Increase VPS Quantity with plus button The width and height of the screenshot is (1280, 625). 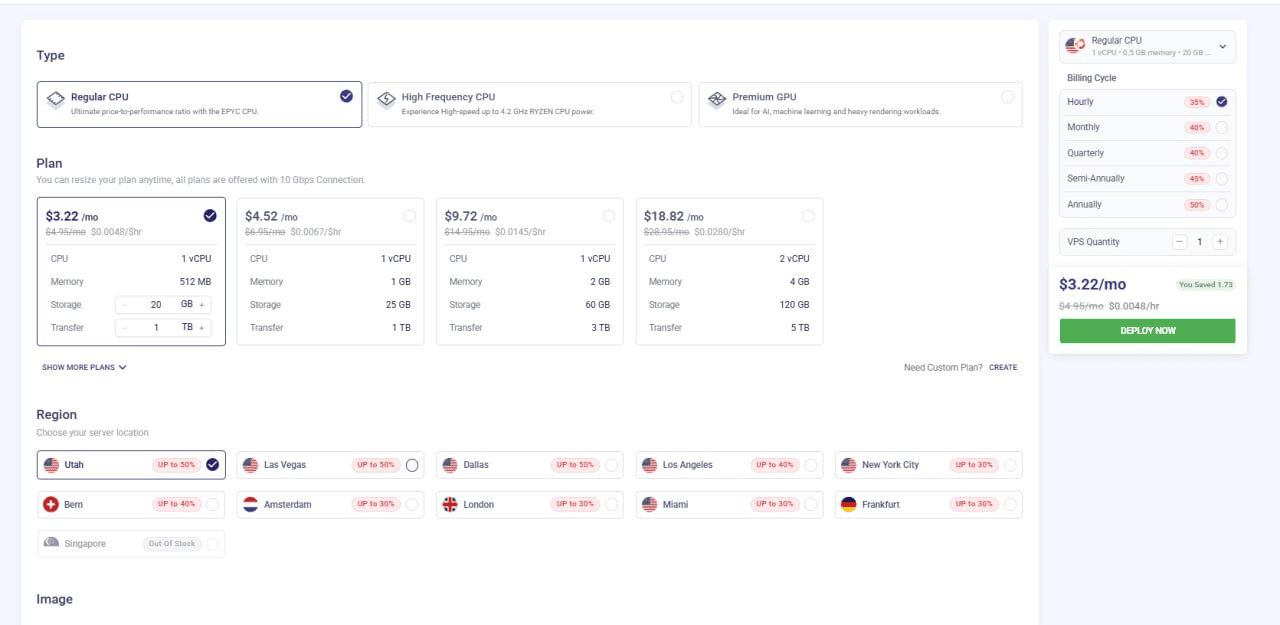pos(1220,242)
